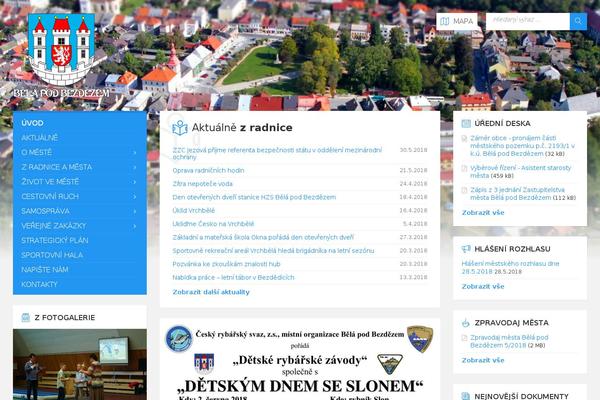Click document icon next to Výběrové řízení
The width and height of the screenshot is (600, 400).
click(x=465, y=168)
